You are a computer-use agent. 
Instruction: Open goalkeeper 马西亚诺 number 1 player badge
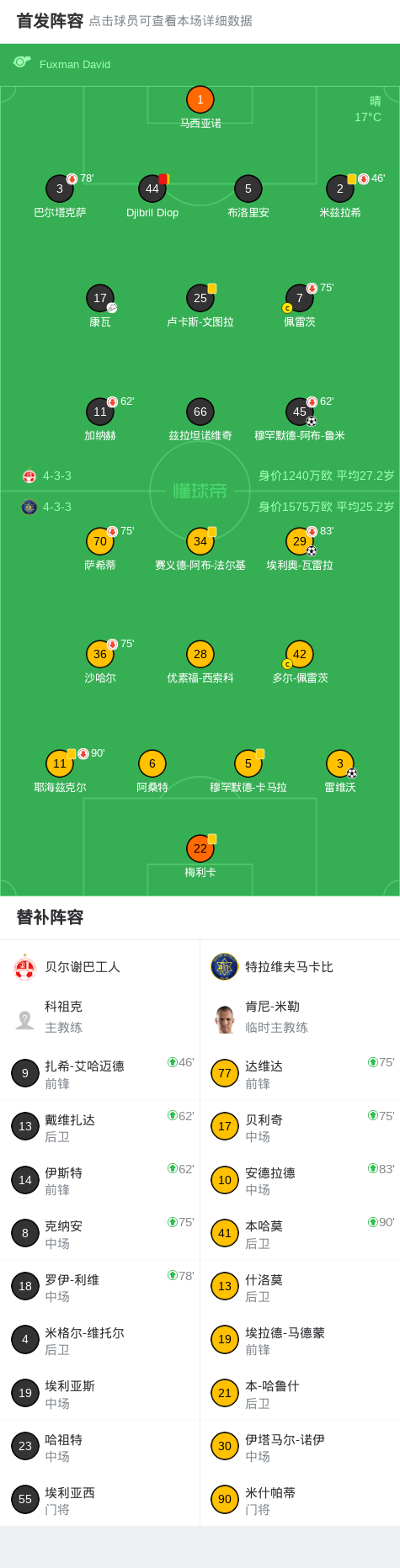coord(200,99)
